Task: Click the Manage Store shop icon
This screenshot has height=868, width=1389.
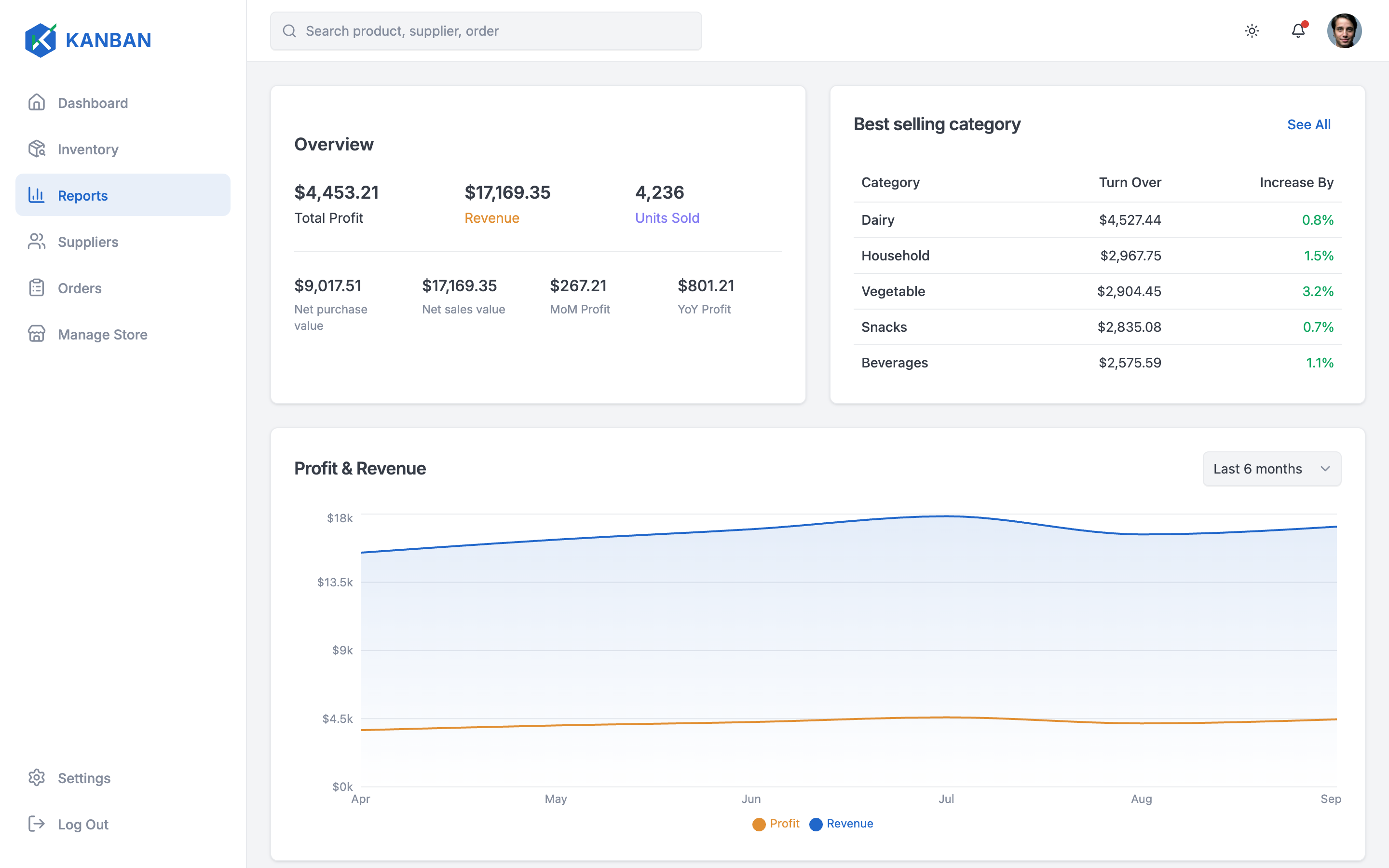Action: (x=37, y=334)
